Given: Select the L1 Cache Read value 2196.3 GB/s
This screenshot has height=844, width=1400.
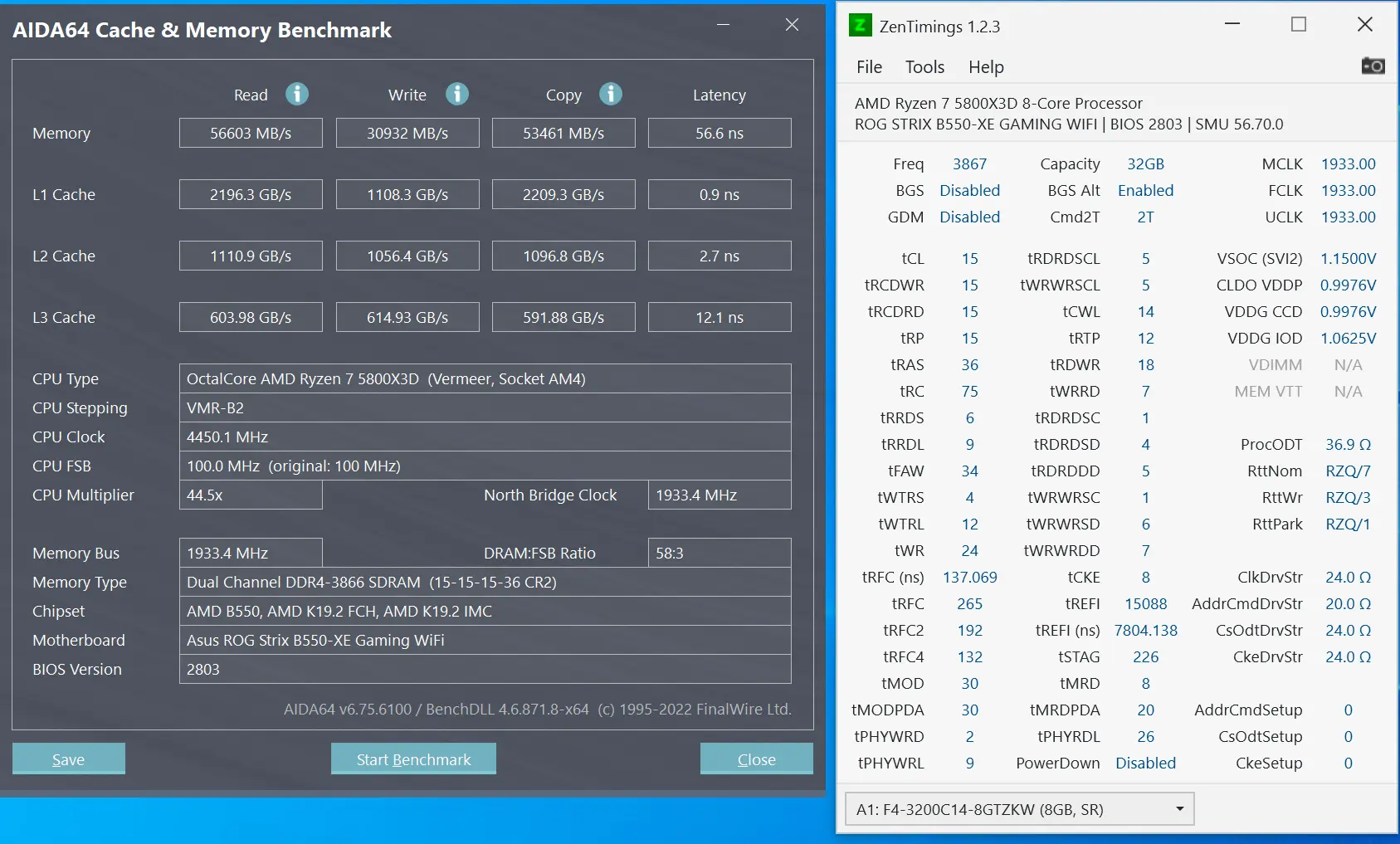Looking at the screenshot, I should coord(251,194).
